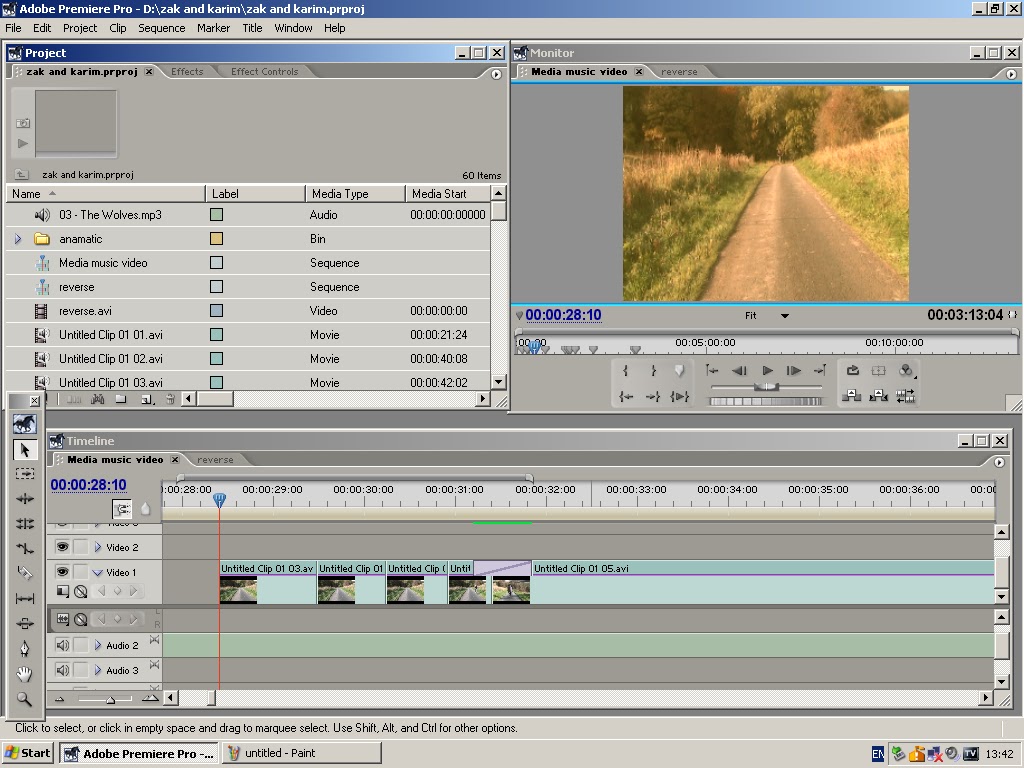Select the Rate Stretch tool
Screen dimensions: 1024x768
(x=25, y=549)
